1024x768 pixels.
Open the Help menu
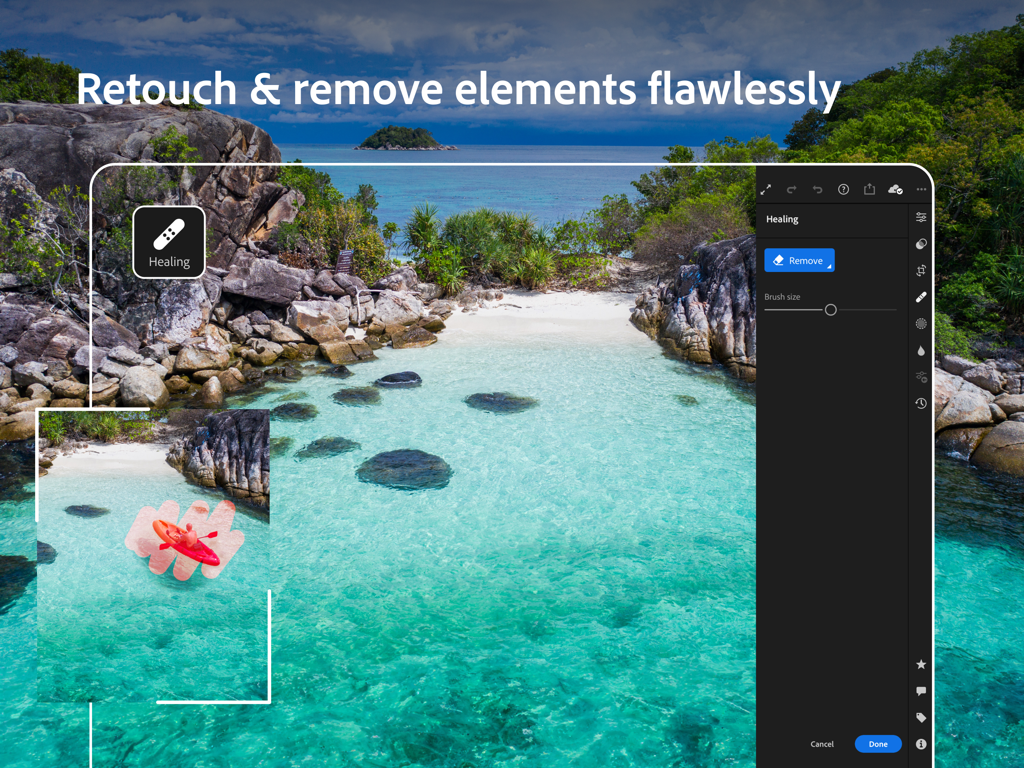click(x=843, y=189)
